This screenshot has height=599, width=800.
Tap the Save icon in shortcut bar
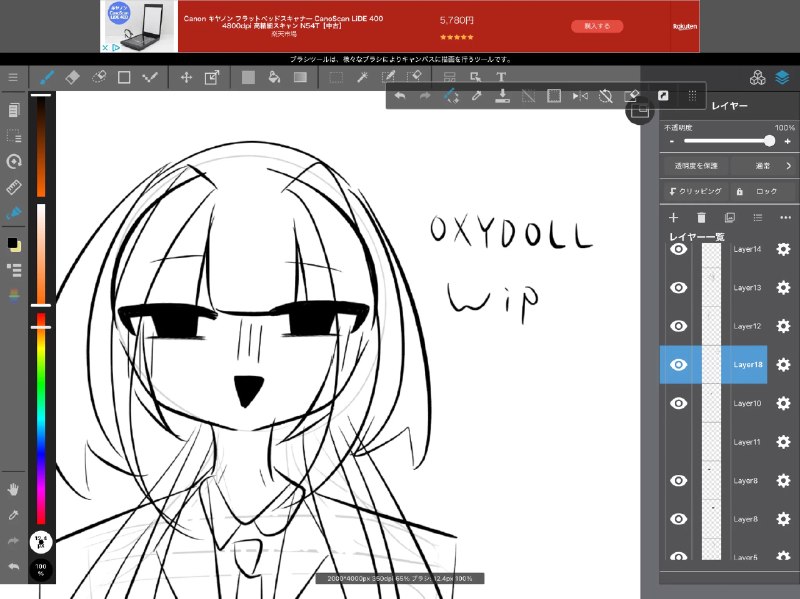503,96
